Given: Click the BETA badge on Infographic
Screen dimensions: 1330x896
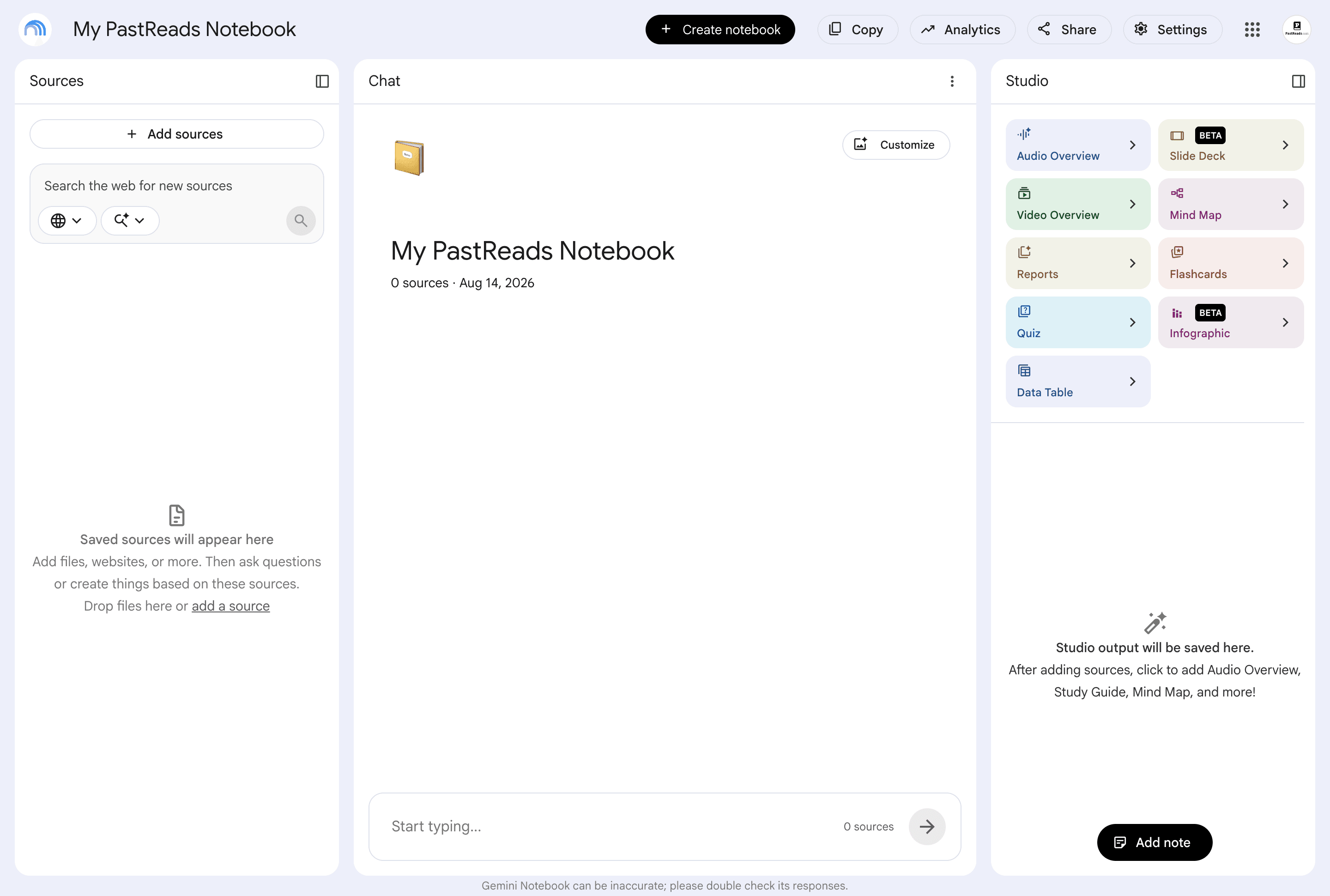Looking at the screenshot, I should (1210, 313).
